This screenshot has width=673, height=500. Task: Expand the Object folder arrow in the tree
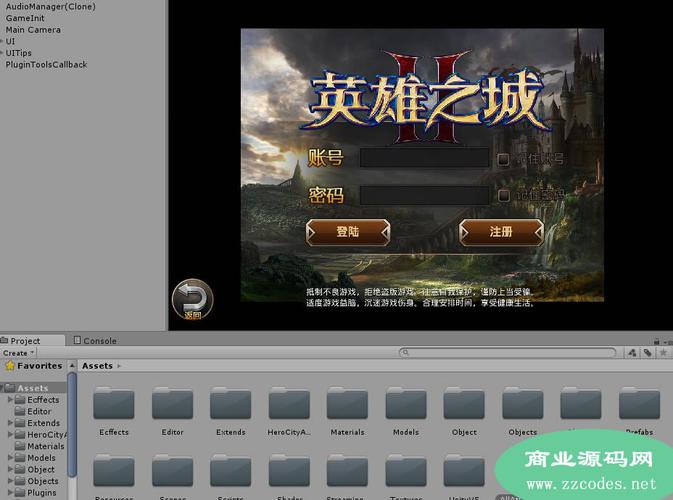tap(10, 469)
